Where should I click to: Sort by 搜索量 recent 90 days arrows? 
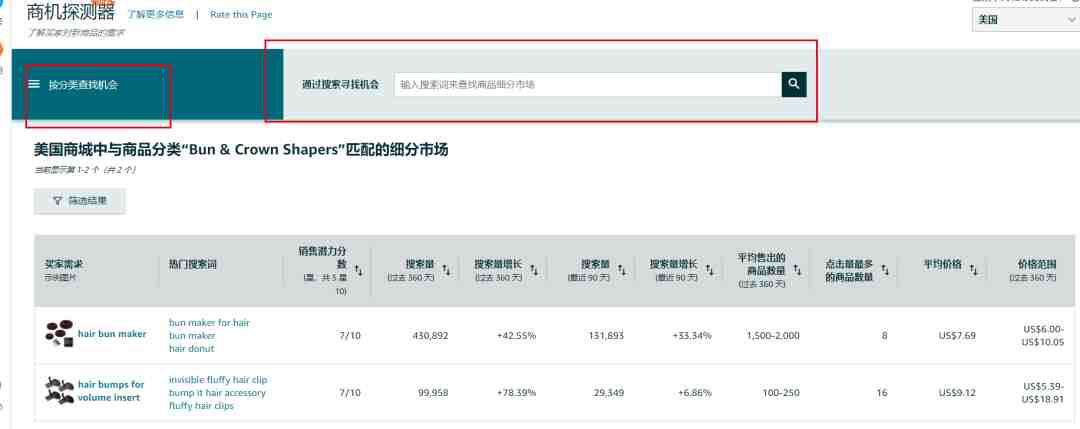coord(622,270)
